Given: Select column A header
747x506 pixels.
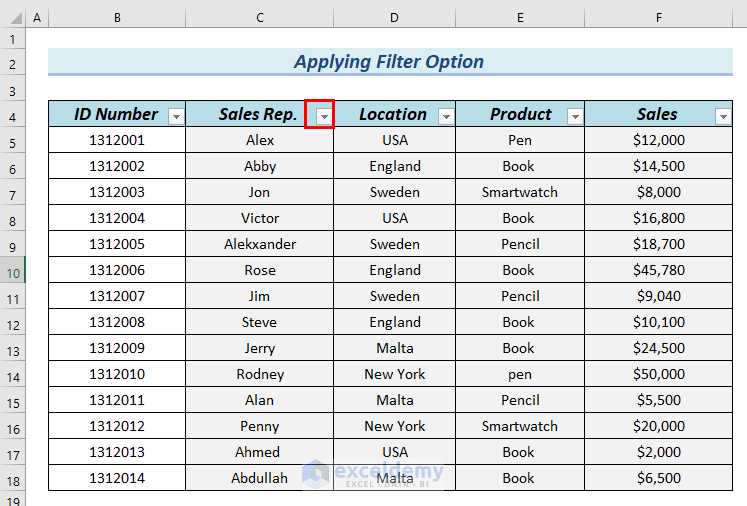Looking at the screenshot, I should point(37,19).
